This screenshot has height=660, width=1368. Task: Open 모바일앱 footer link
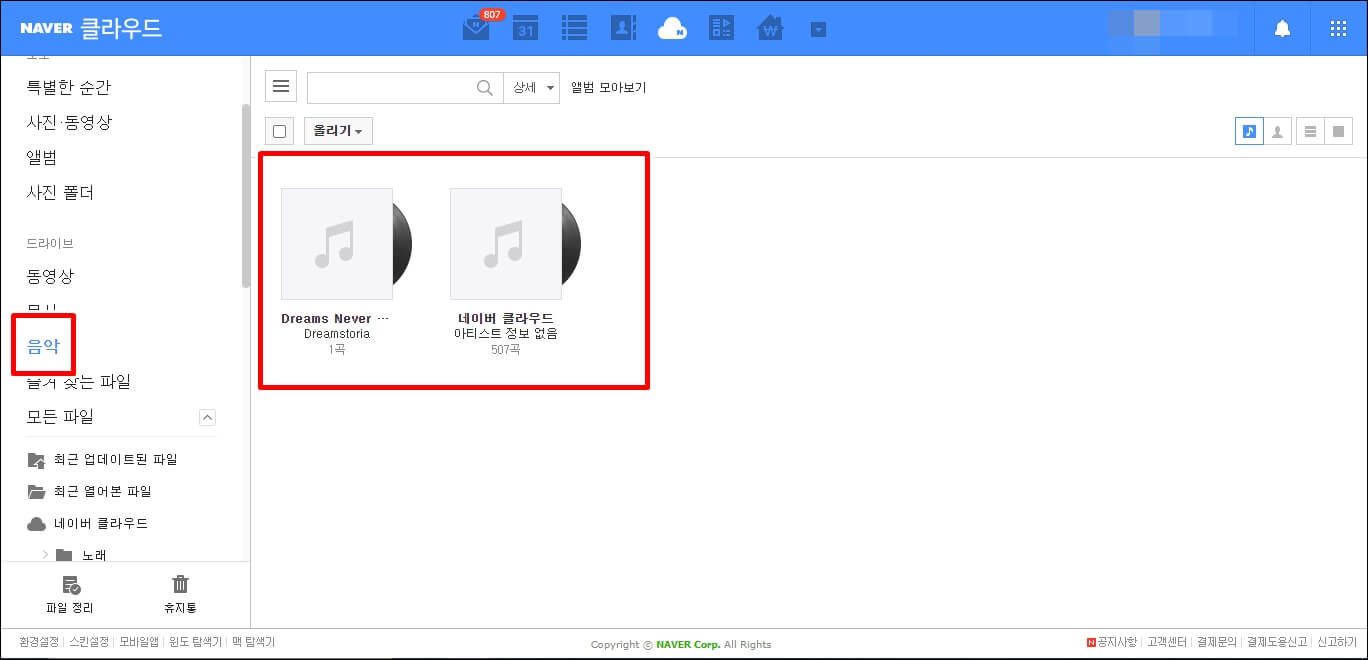coord(139,643)
